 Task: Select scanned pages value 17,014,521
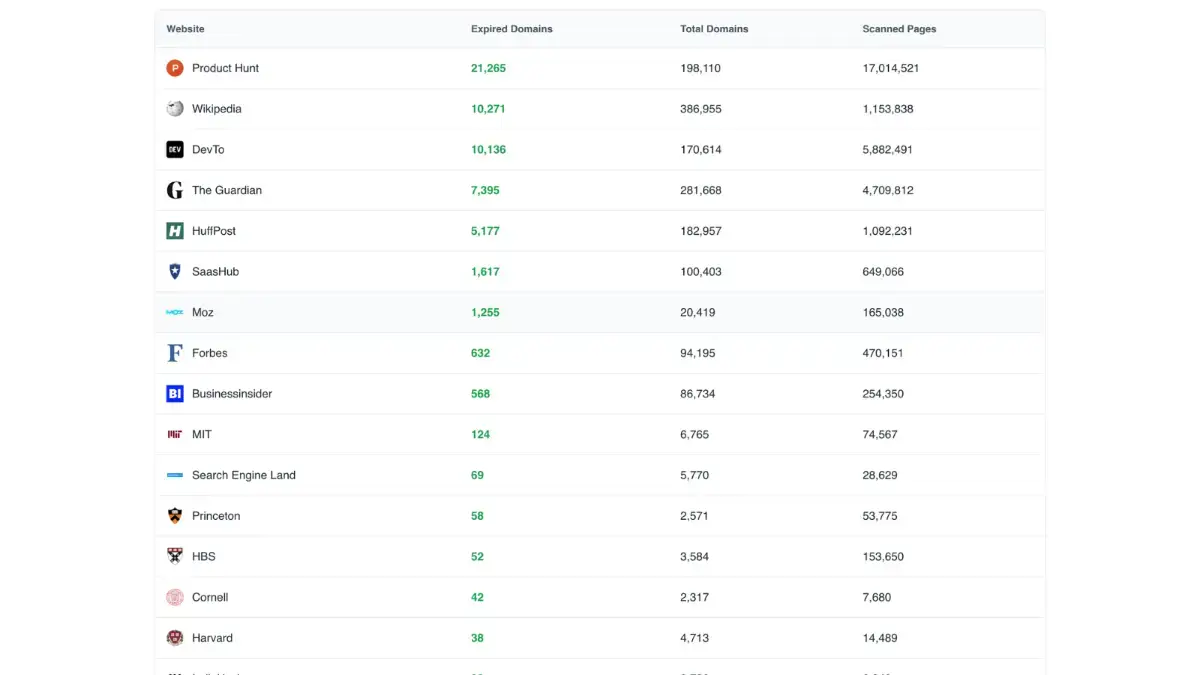(891, 68)
